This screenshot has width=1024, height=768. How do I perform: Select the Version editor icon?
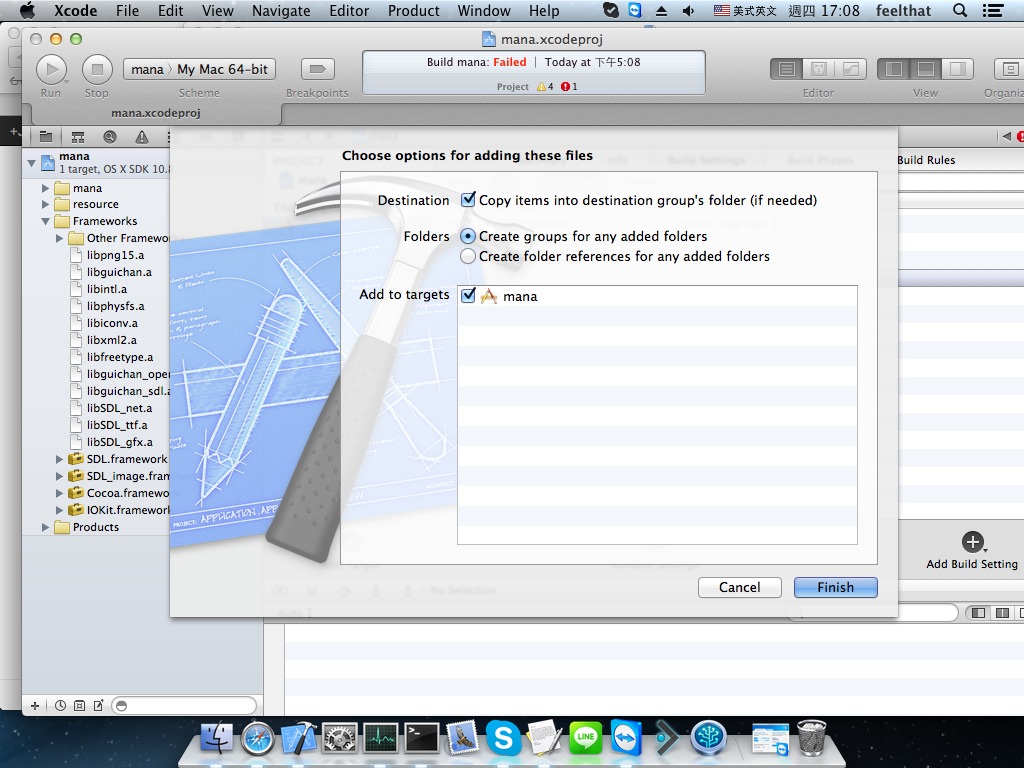(850, 69)
